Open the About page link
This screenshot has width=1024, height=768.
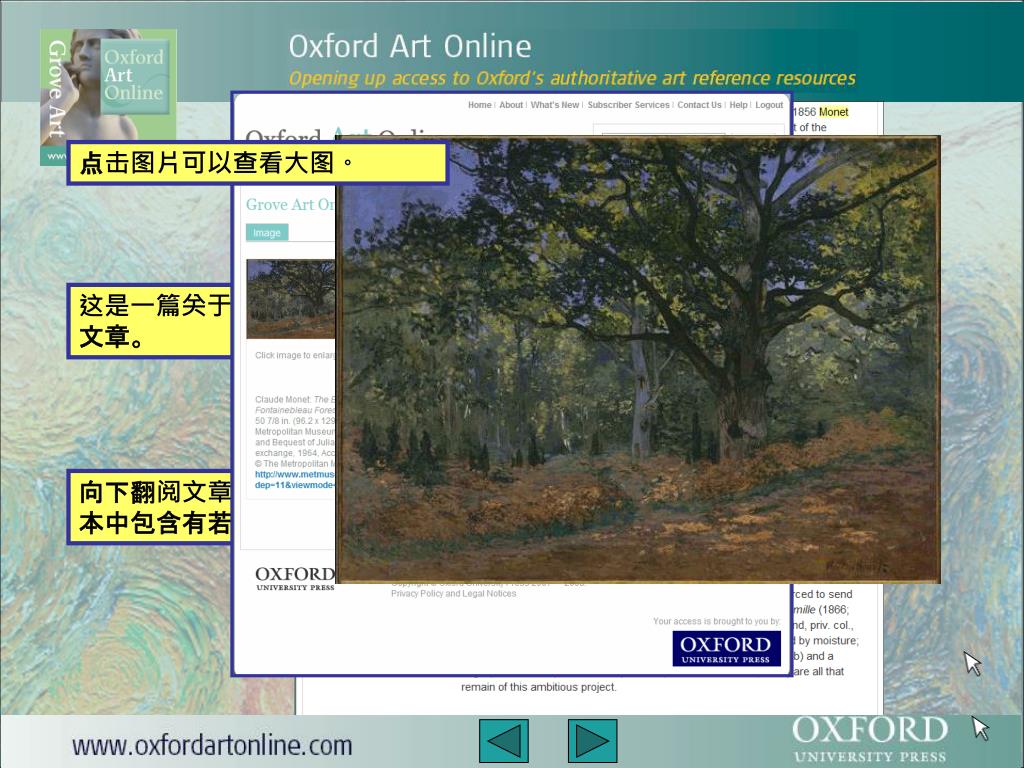coord(511,105)
